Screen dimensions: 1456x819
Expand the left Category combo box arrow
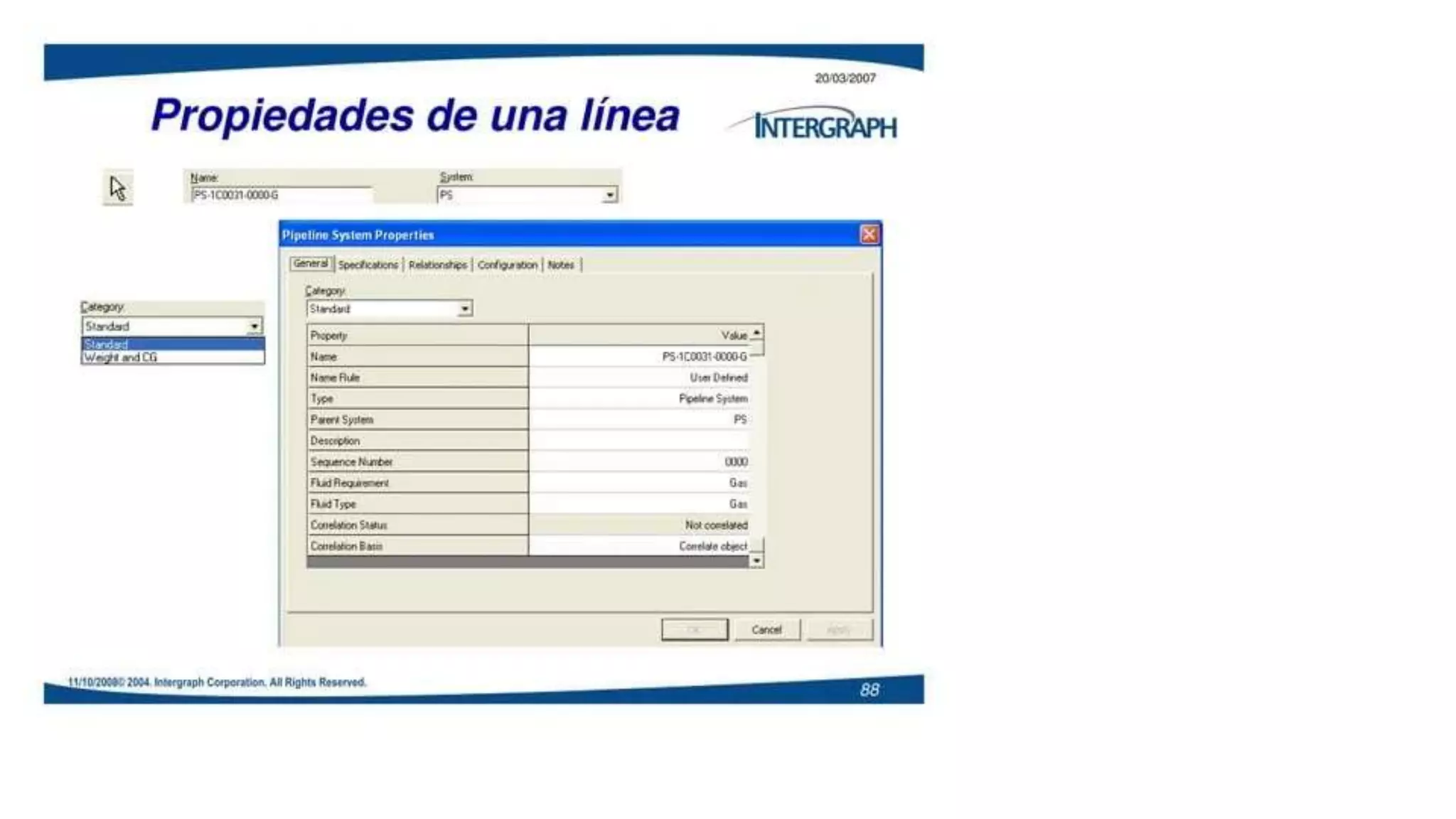pyautogui.click(x=255, y=326)
